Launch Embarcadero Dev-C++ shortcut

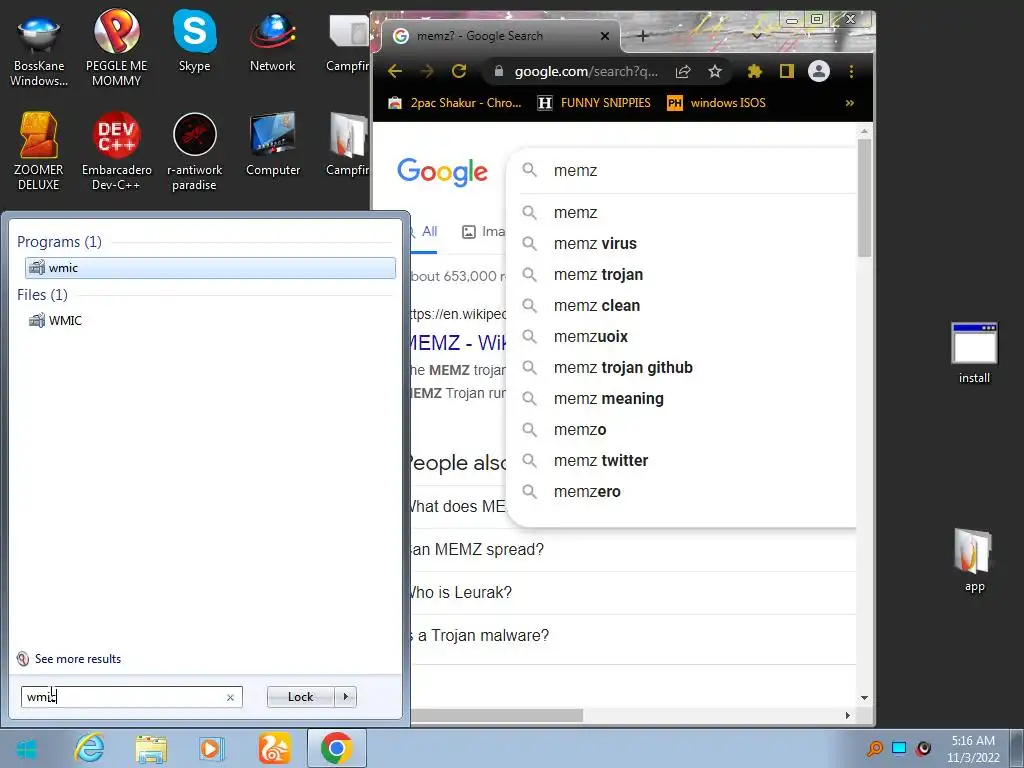[x=116, y=152]
